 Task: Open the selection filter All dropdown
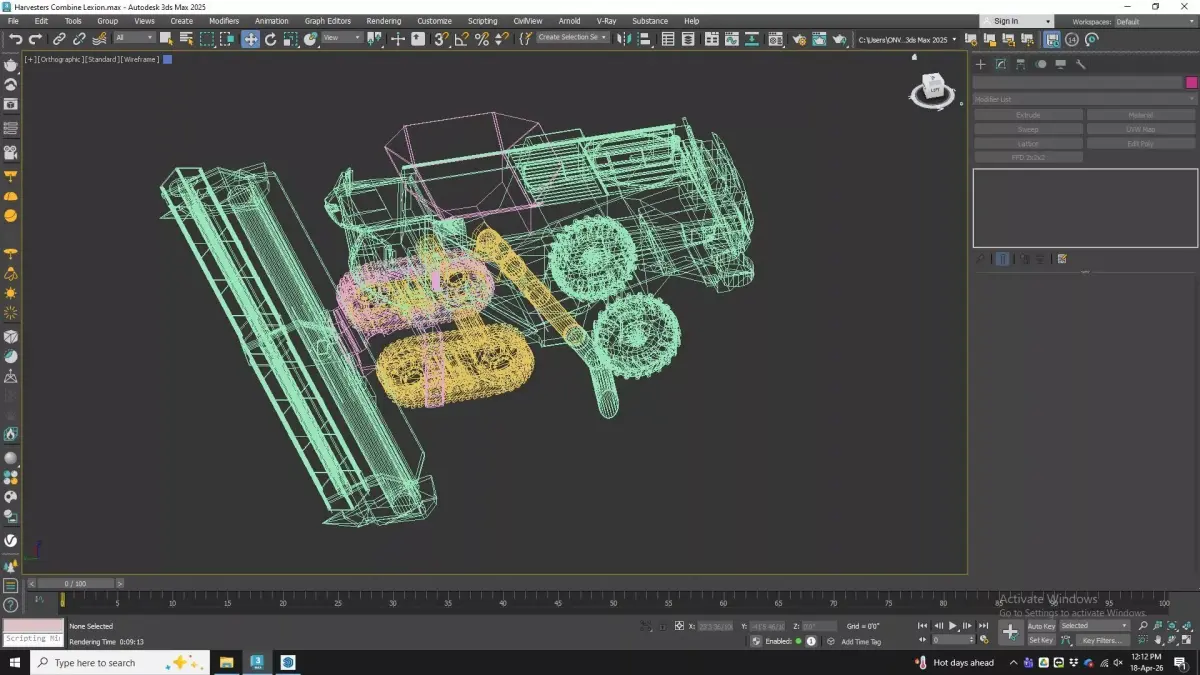134,38
